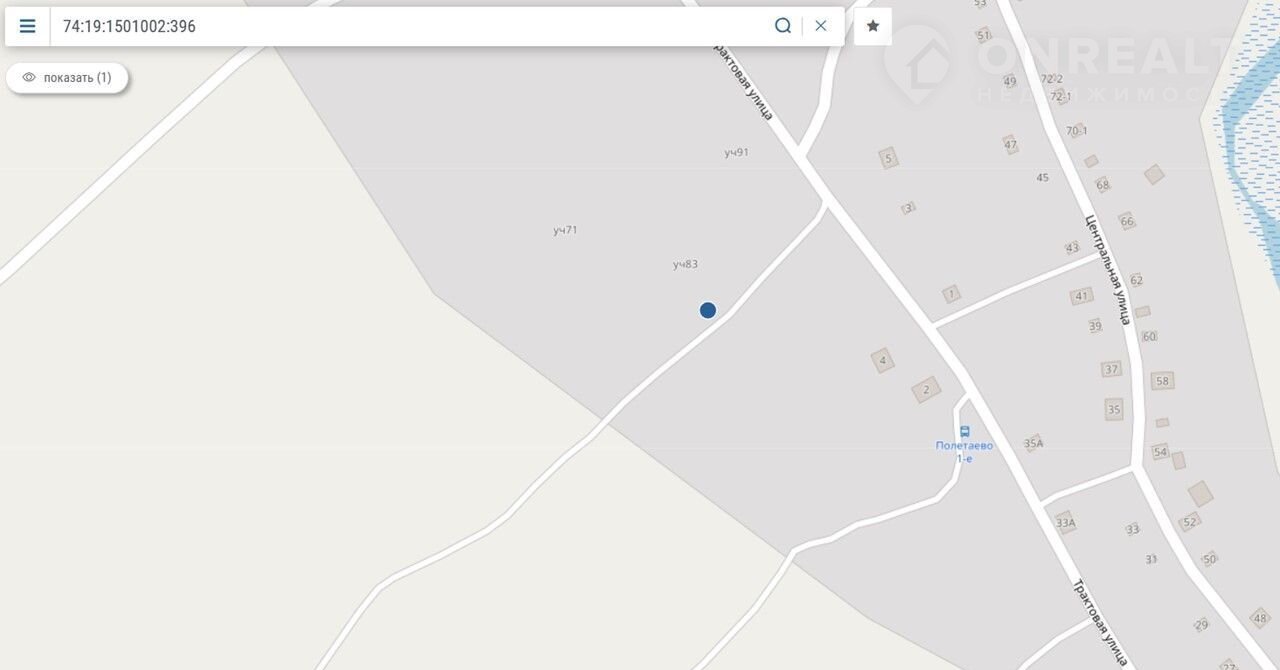
Task: Clear the search field with X
Action: (x=821, y=26)
